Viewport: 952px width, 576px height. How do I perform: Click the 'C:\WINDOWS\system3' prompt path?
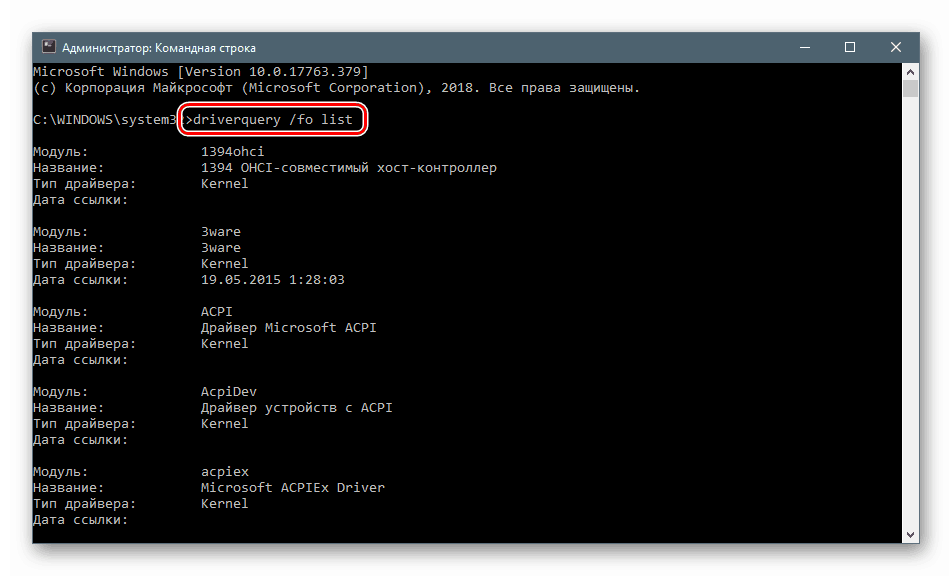[104, 120]
